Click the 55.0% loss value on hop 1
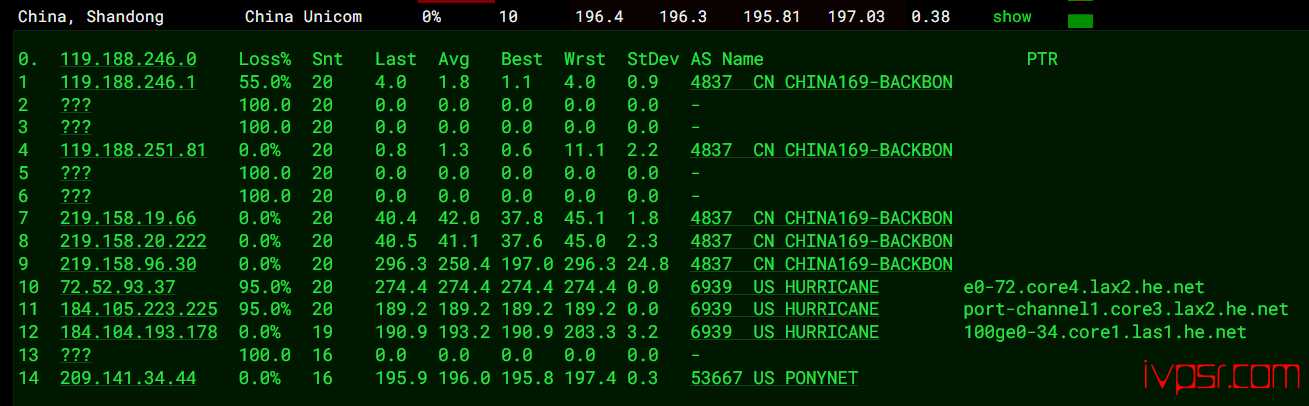Screen dimensions: 1309x406 tap(265, 82)
